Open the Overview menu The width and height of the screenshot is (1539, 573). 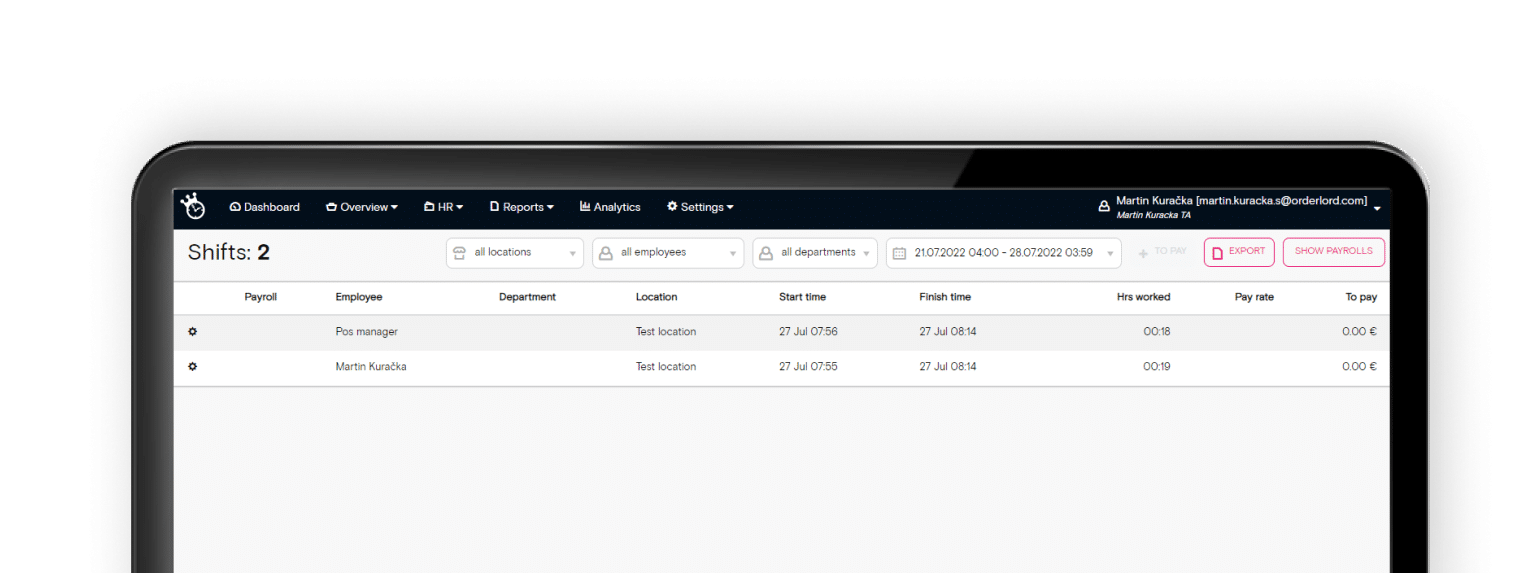tap(362, 207)
